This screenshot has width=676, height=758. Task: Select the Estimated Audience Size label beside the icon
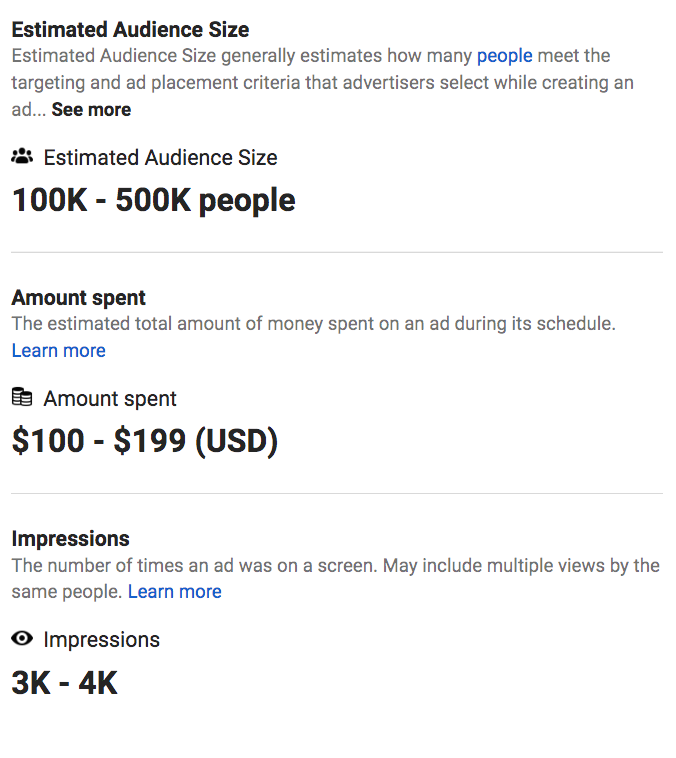pos(160,157)
